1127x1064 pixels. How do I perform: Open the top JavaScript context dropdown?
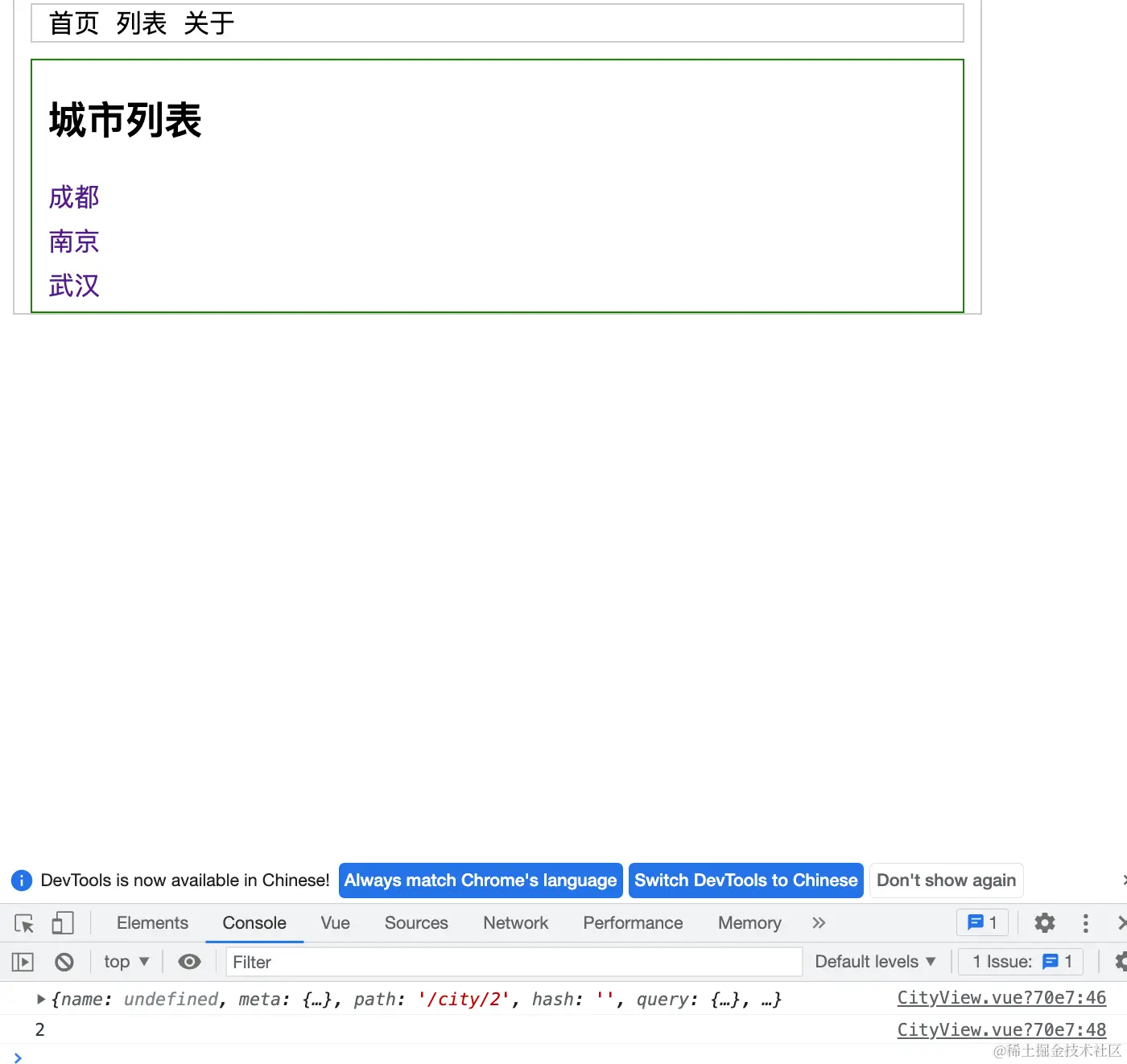tap(126, 962)
